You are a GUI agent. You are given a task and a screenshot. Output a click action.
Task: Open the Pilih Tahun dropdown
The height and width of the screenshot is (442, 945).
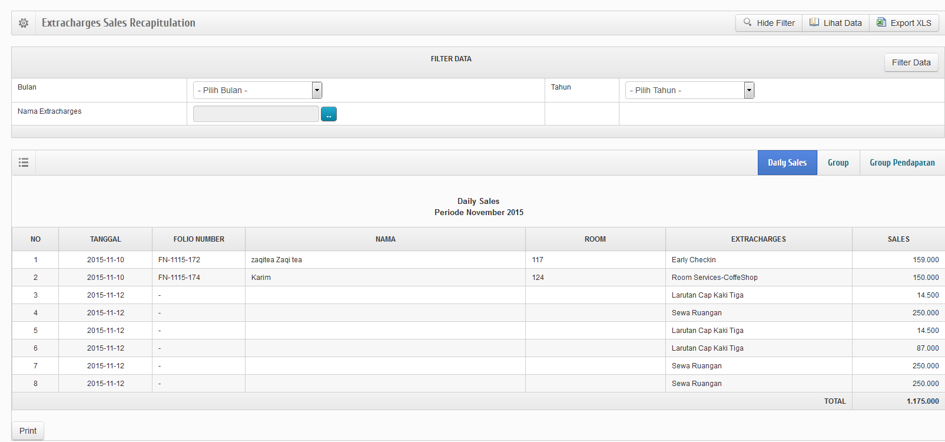[x=689, y=90]
